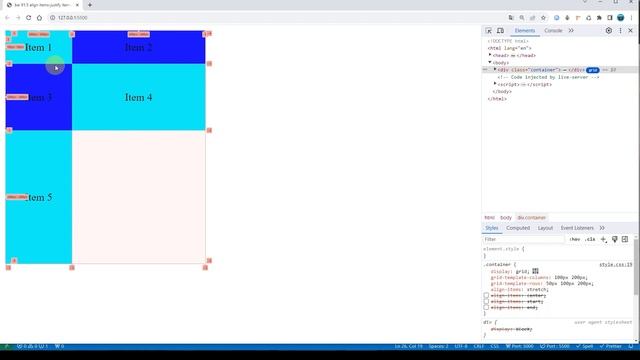Open the style.css source link
This screenshot has width=640, height=360.
coord(616,264)
